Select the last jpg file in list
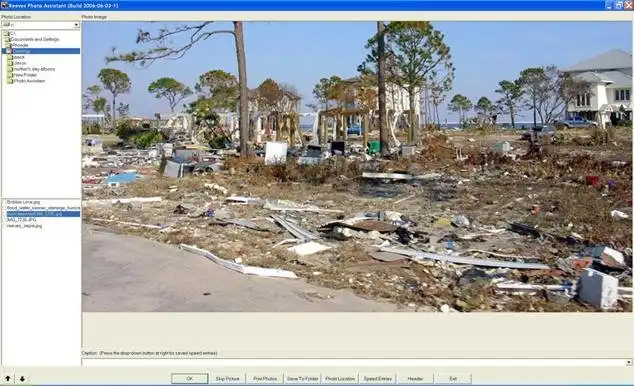 pyautogui.click(x=24, y=226)
